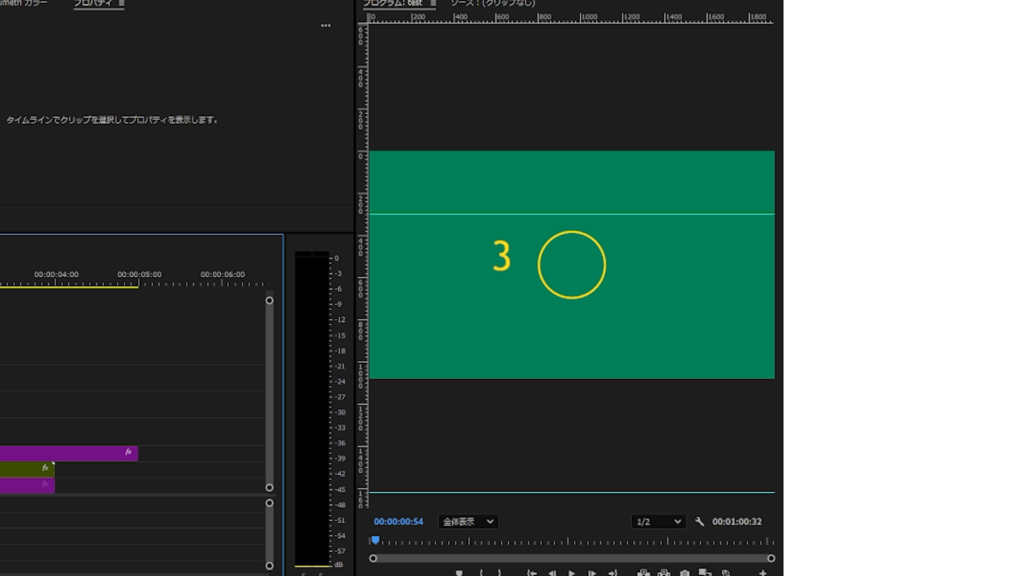Click the fx badge on the olive clip
The height and width of the screenshot is (576, 1024).
[x=45, y=468]
